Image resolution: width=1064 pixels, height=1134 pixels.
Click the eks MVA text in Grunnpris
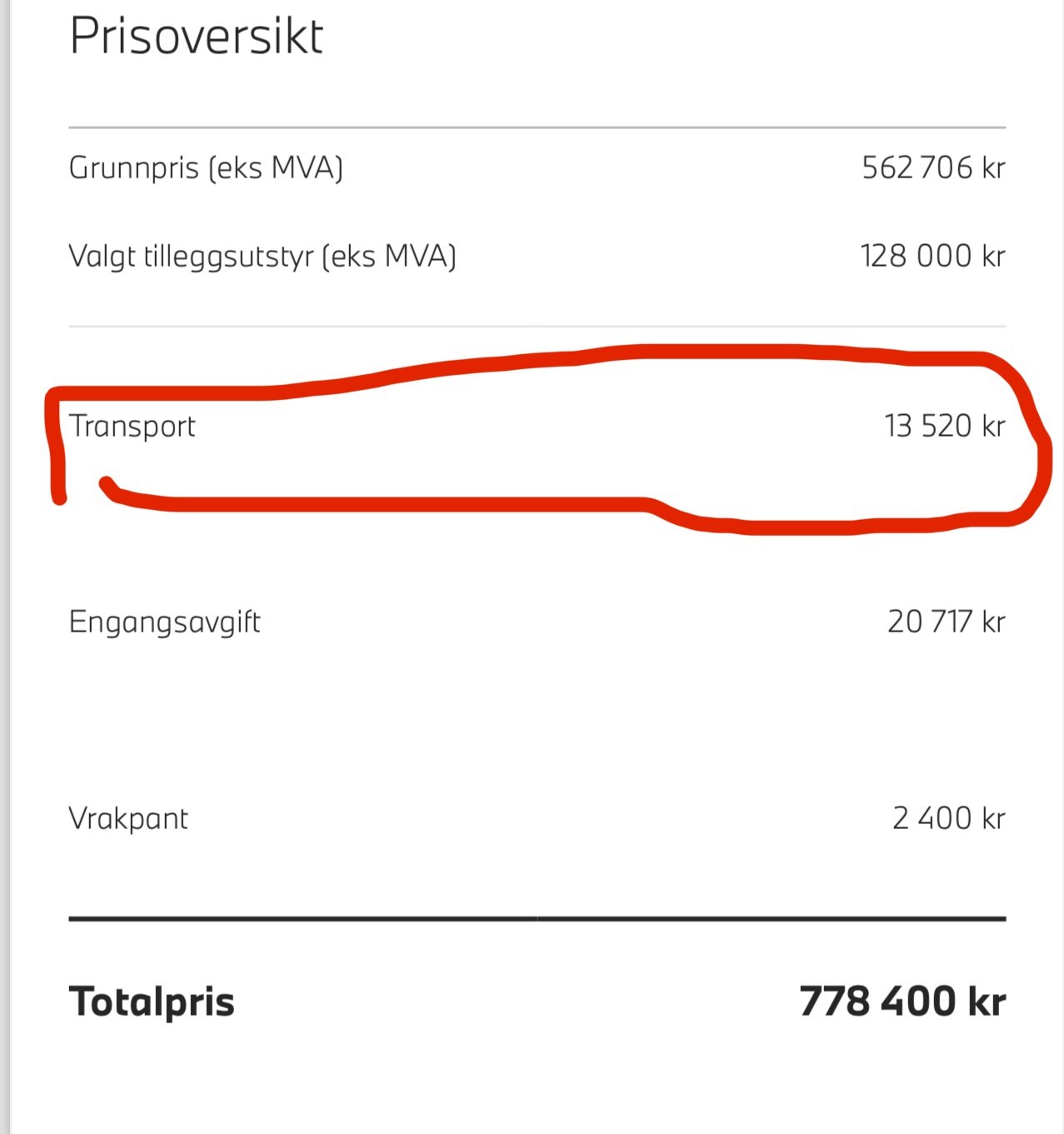pos(276,167)
